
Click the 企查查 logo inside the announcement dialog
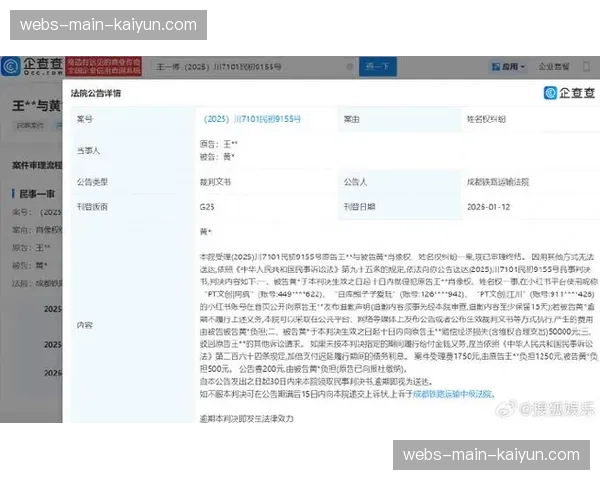(x=569, y=93)
